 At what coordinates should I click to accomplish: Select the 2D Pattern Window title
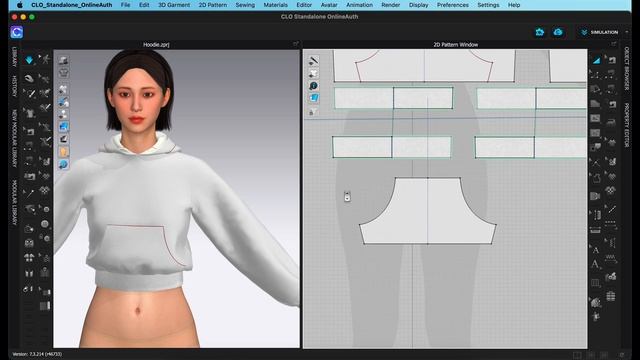(456, 44)
